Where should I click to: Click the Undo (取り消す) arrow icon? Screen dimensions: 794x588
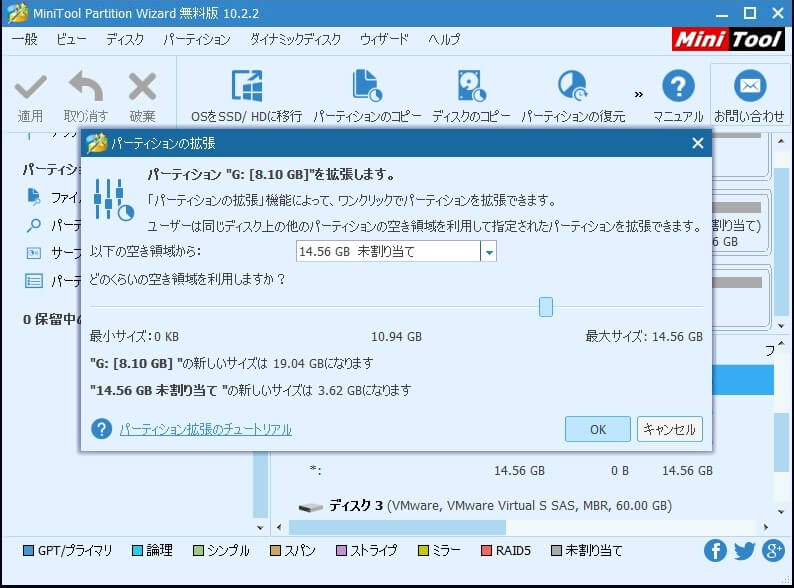[x=86, y=86]
